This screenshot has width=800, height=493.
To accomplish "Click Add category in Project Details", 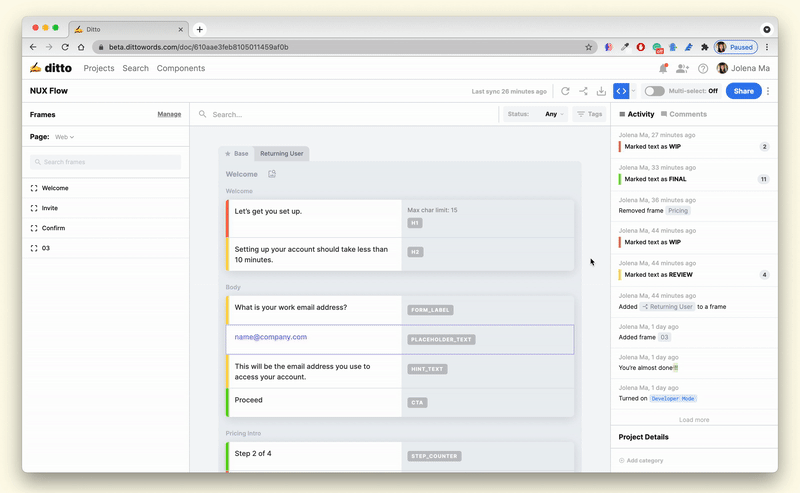I will 641,460.
